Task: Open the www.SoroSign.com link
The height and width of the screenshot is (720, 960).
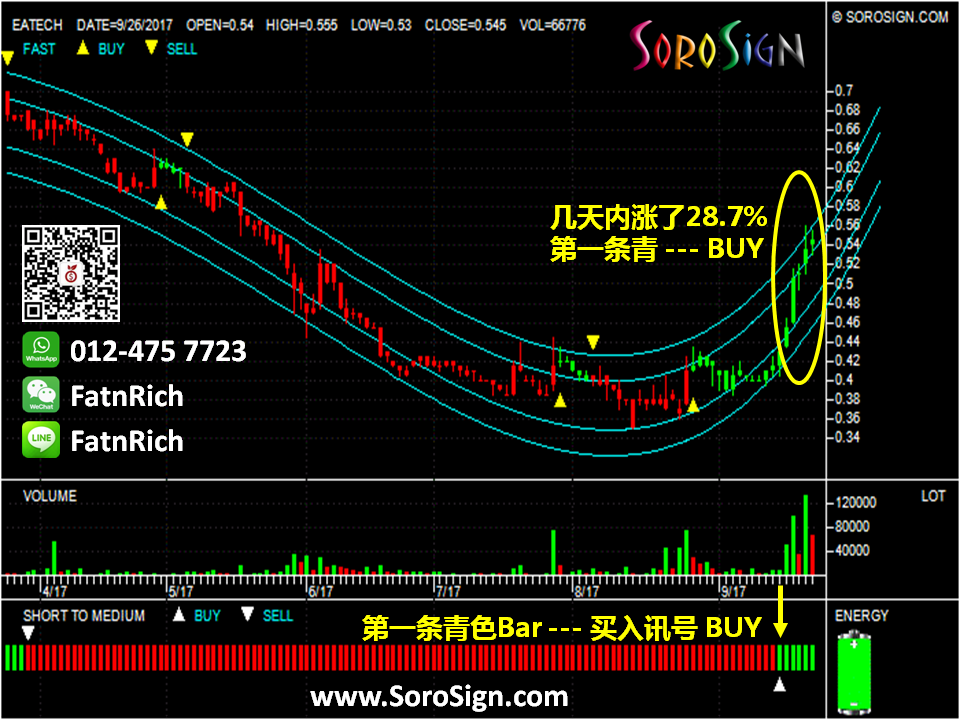Action: coord(439,697)
